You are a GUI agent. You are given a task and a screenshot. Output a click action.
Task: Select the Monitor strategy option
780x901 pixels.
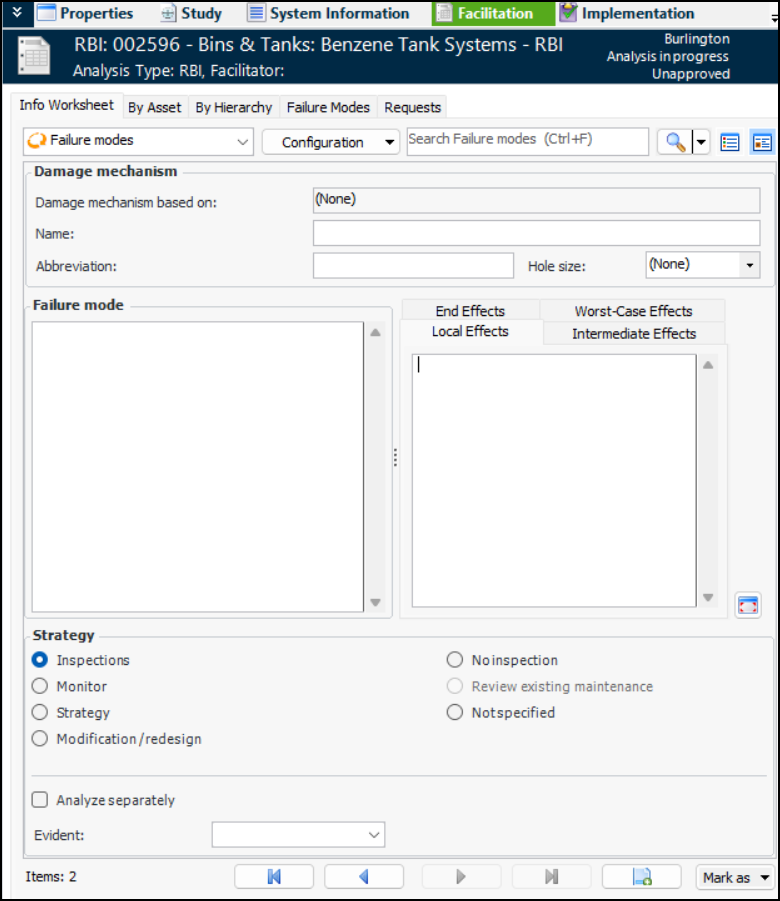click(40, 686)
